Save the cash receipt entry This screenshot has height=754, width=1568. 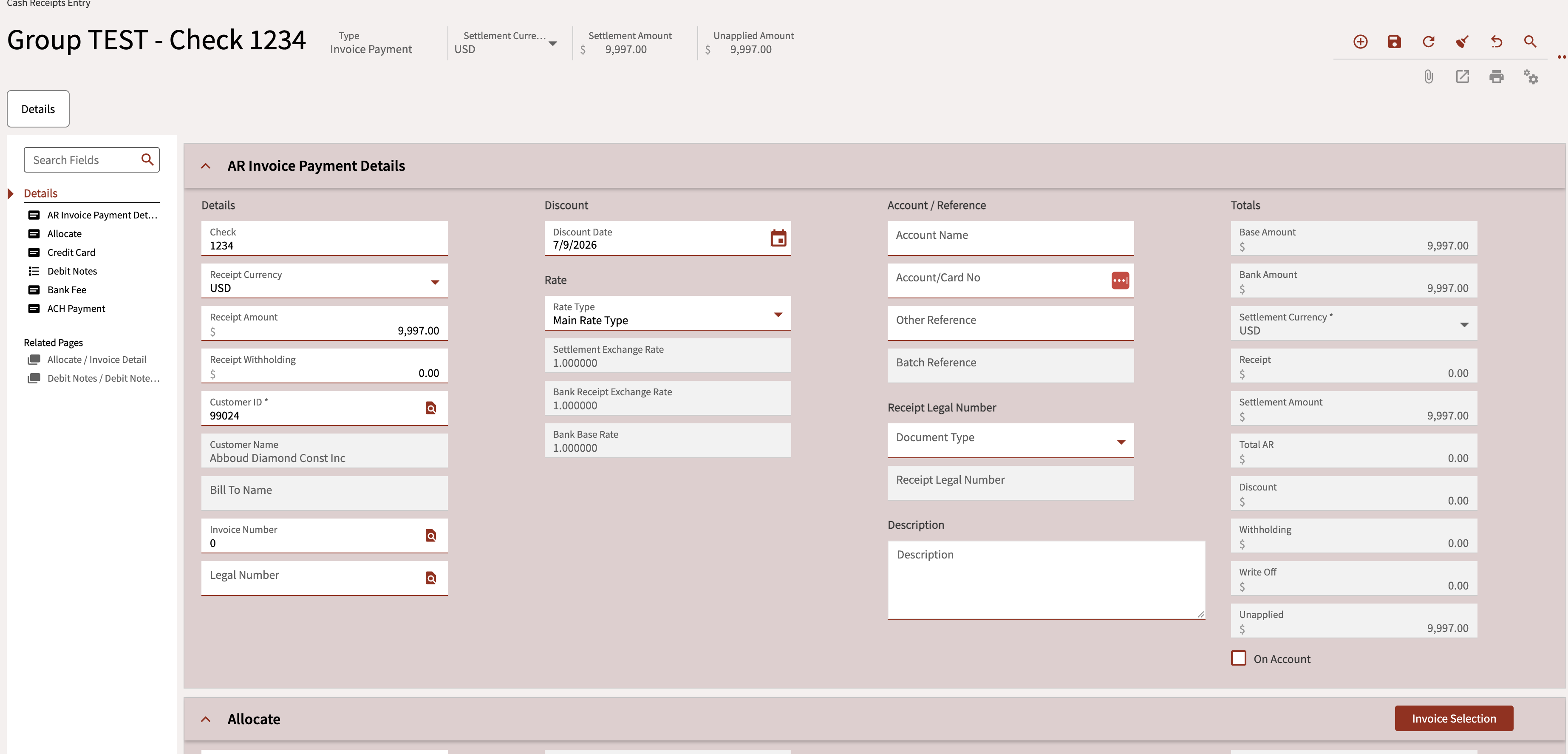[x=1394, y=41]
